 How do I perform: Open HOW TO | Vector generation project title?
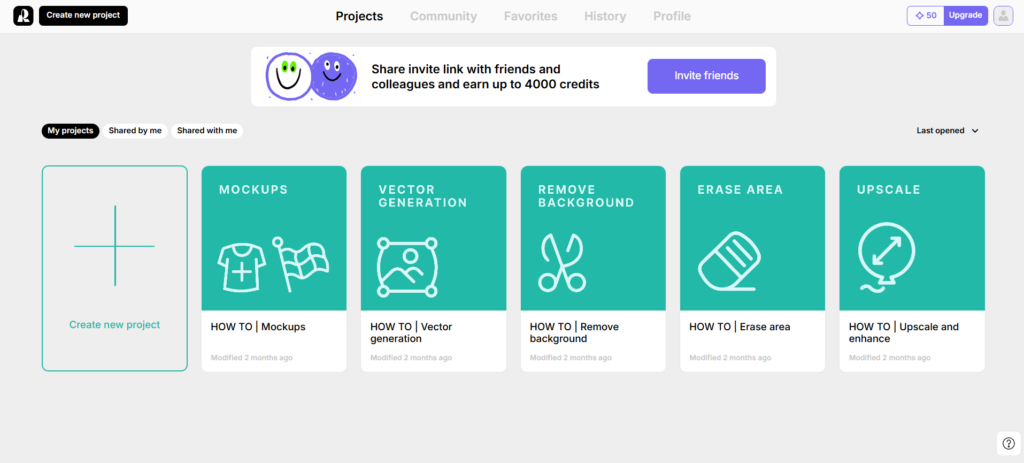[411, 332]
